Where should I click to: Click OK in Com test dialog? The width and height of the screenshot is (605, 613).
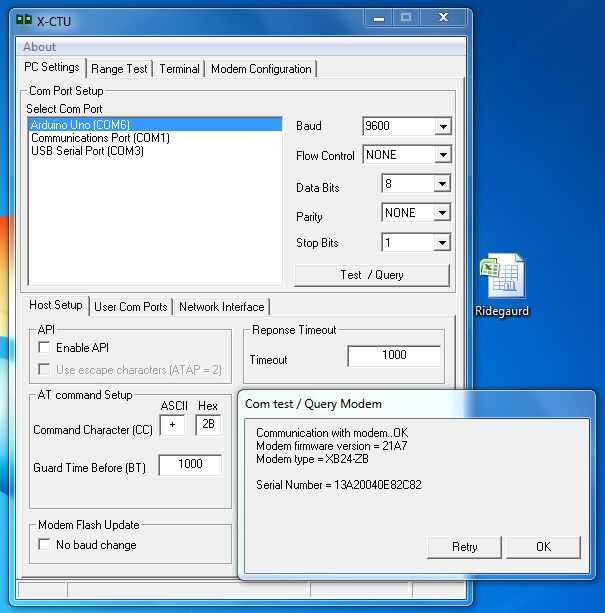[543, 547]
